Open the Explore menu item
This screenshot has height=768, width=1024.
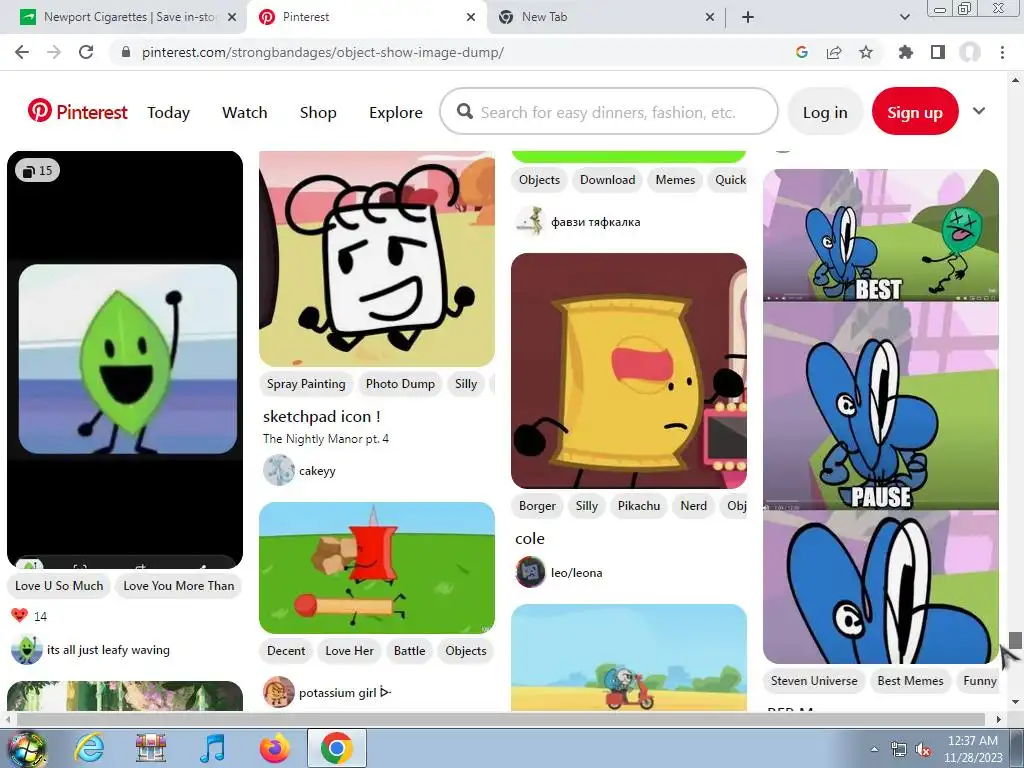[x=396, y=112]
